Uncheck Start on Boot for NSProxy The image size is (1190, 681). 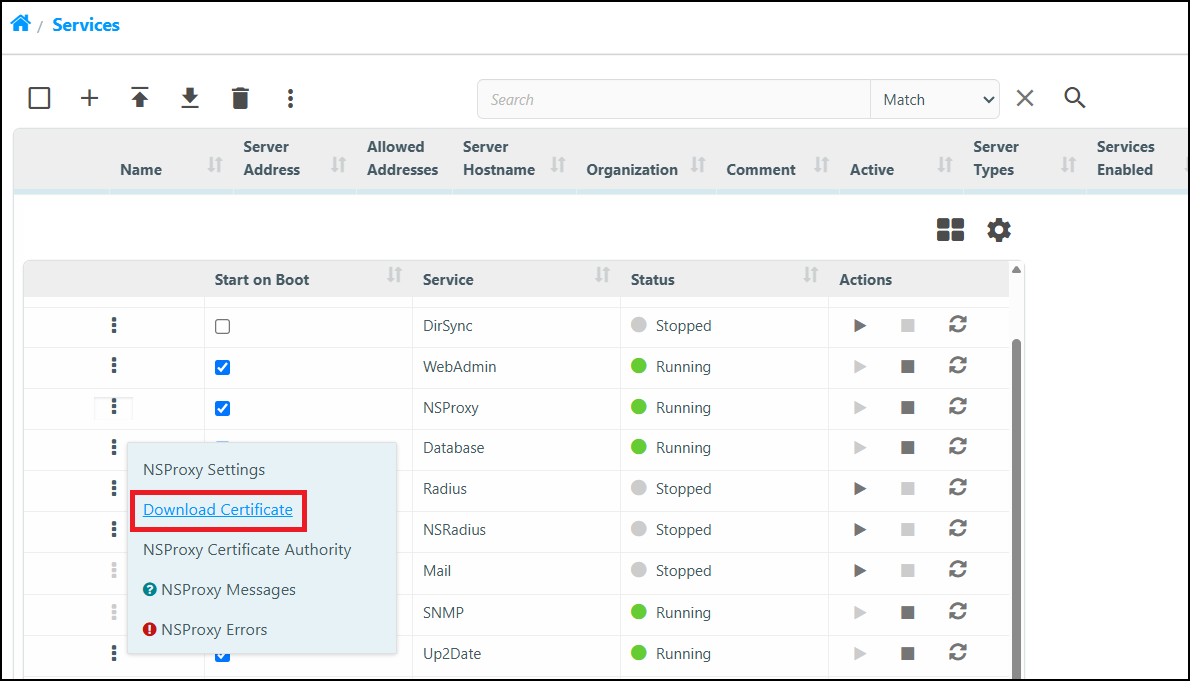pos(222,408)
